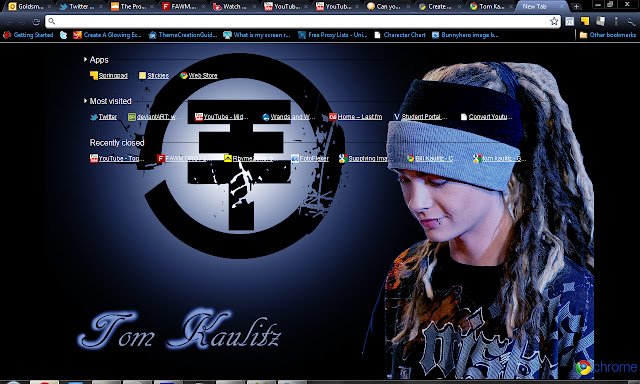Reopen Bill Kaulitz recently closed tab
Image resolution: width=640 pixels, height=384 pixels.
(x=430, y=158)
